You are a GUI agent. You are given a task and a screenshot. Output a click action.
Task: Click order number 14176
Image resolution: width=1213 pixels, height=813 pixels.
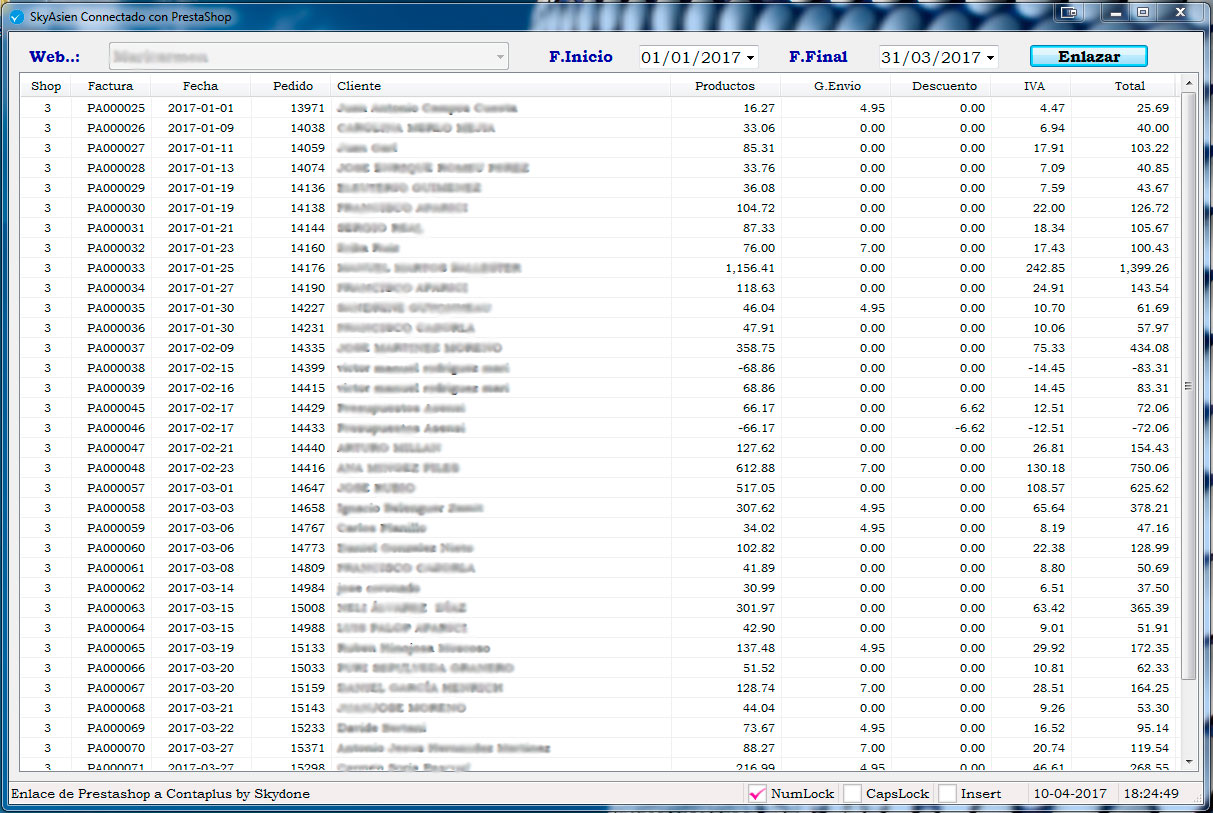[308, 268]
